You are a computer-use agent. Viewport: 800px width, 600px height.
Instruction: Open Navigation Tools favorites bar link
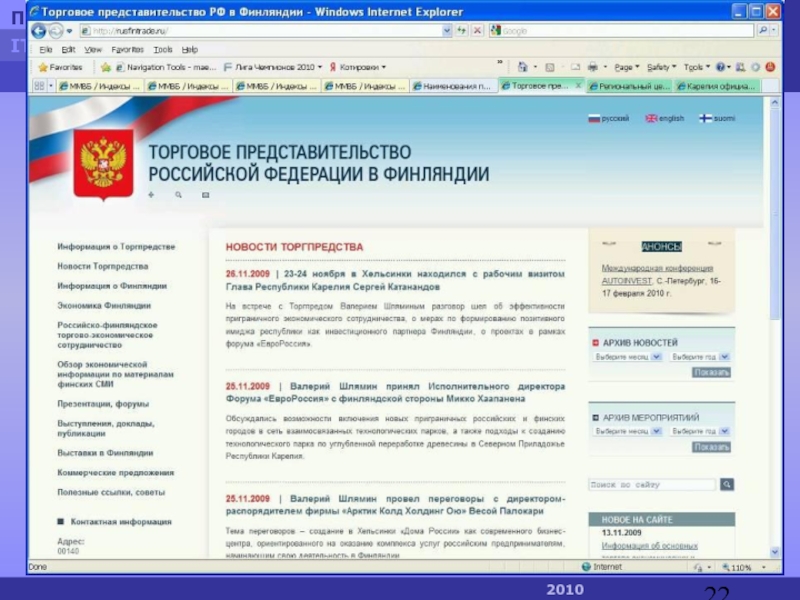(x=166, y=67)
